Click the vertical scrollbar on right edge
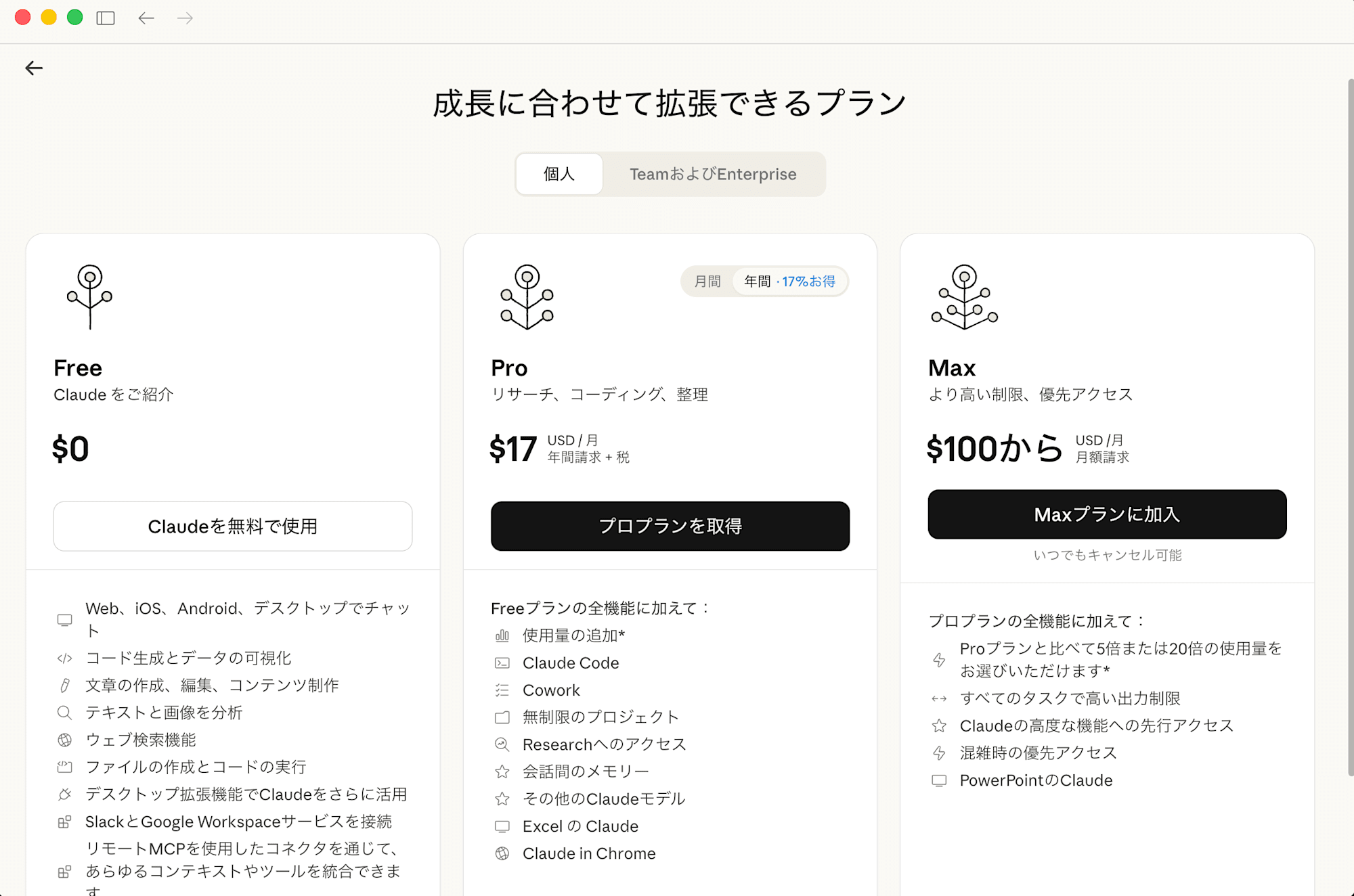Screen dimensions: 1354x896 click(1350, 426)
